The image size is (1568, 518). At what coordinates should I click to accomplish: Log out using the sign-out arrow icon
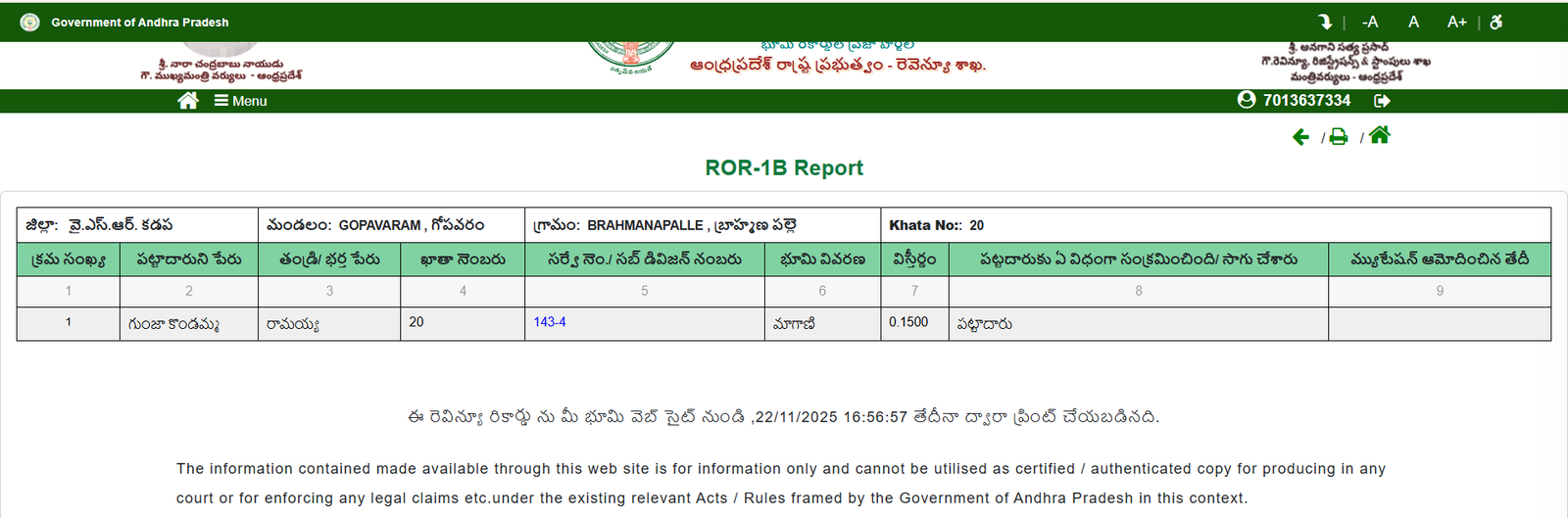1383,101
